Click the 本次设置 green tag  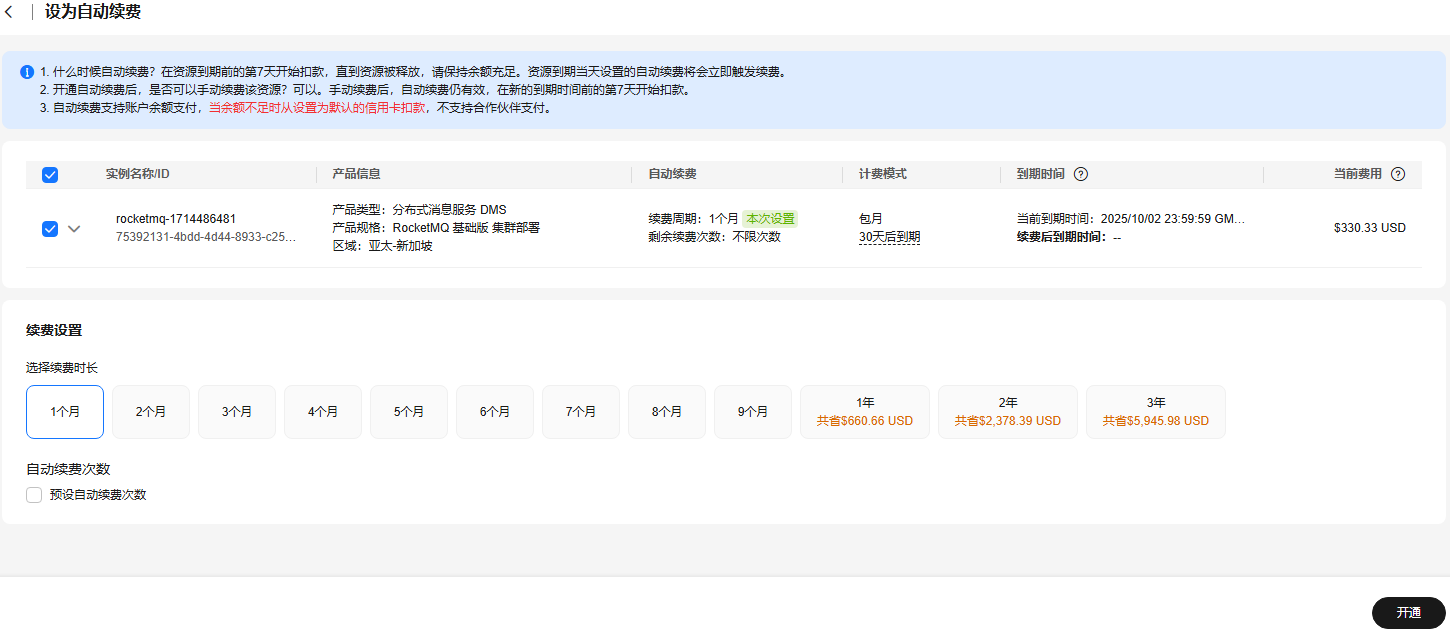pyautogui.click(x=770, y=219)
